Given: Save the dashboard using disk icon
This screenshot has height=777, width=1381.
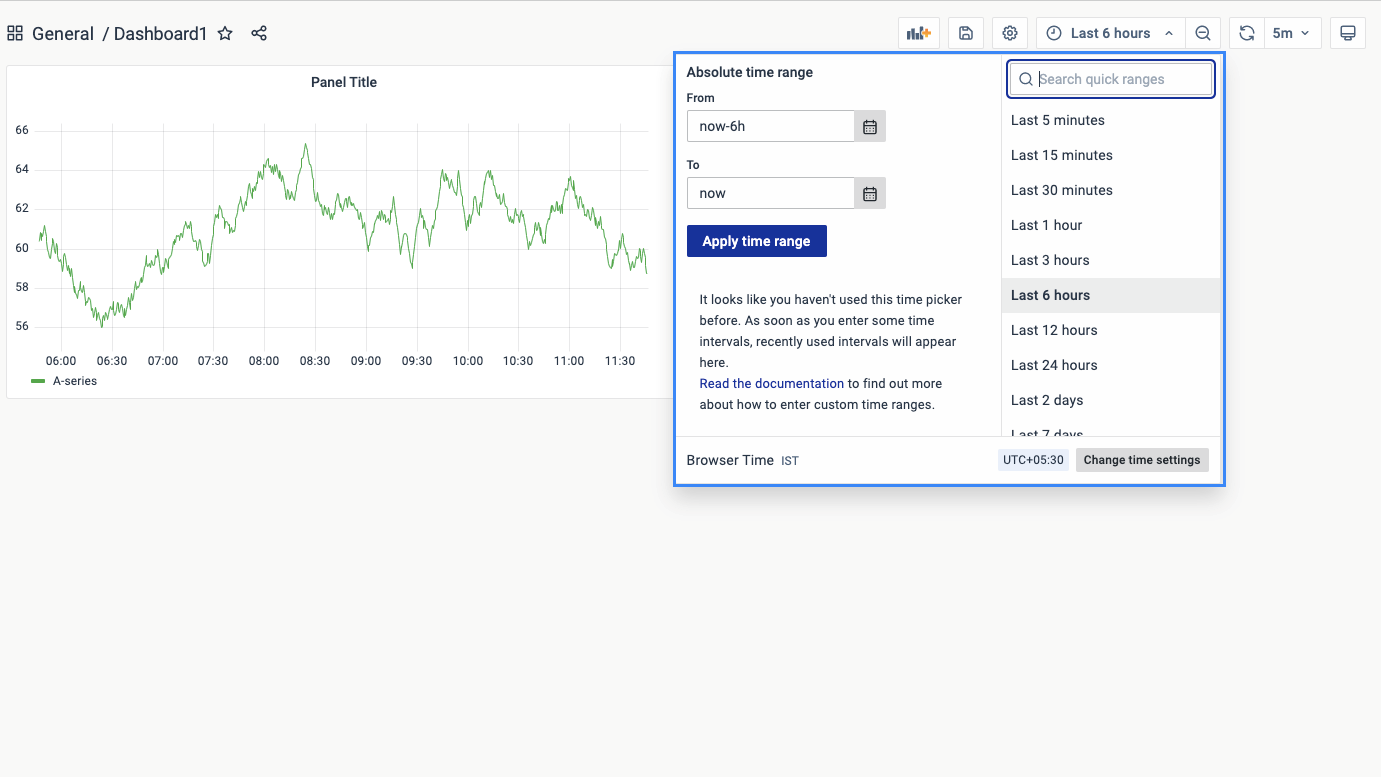Looking at the screenshot, I should coord(965,33).
